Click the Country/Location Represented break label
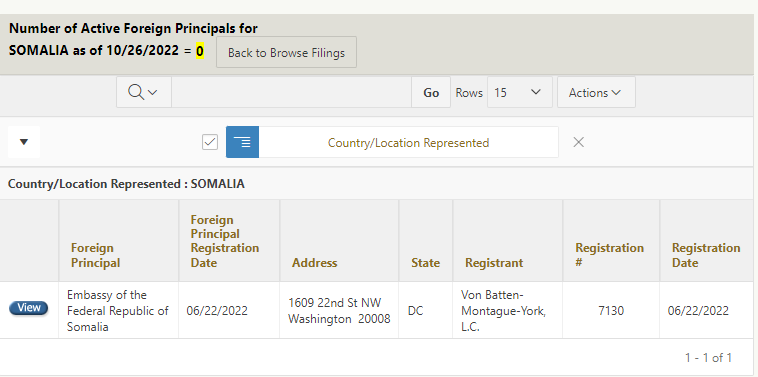The width and height of the screenshot is (758, 377). pyautogui.click(x=408, y=143)
